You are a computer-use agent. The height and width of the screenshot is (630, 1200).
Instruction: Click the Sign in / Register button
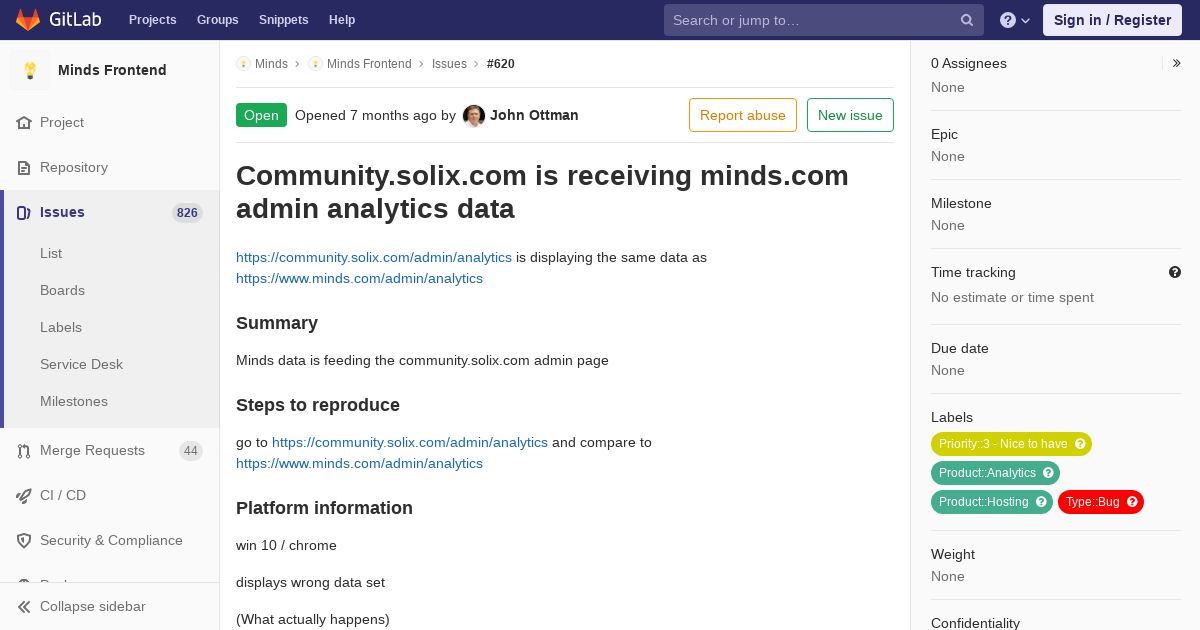pyautogui.click(x=1112, y=20)
